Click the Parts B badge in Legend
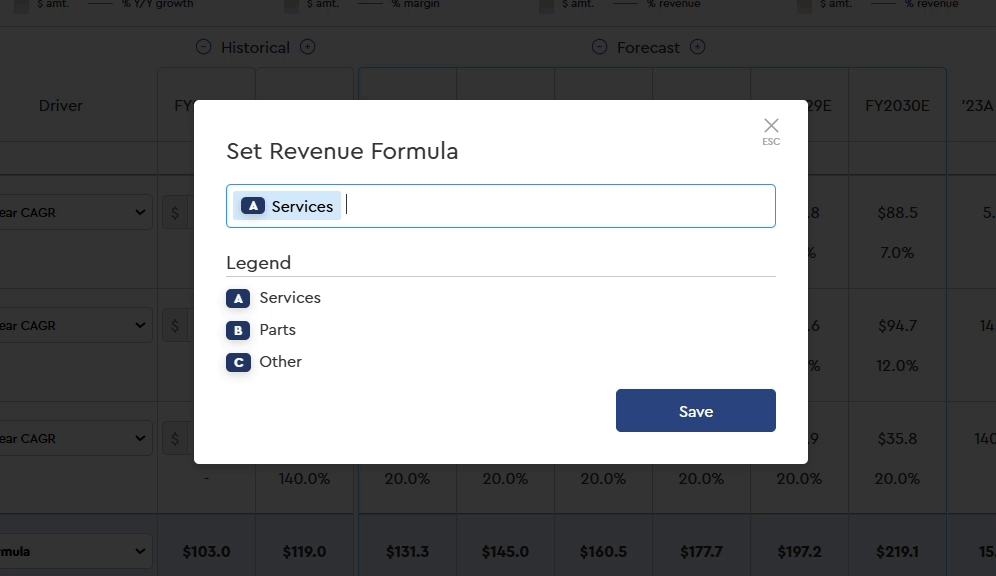996x576 pixels. pyautogui.click(x=237, y=329)
